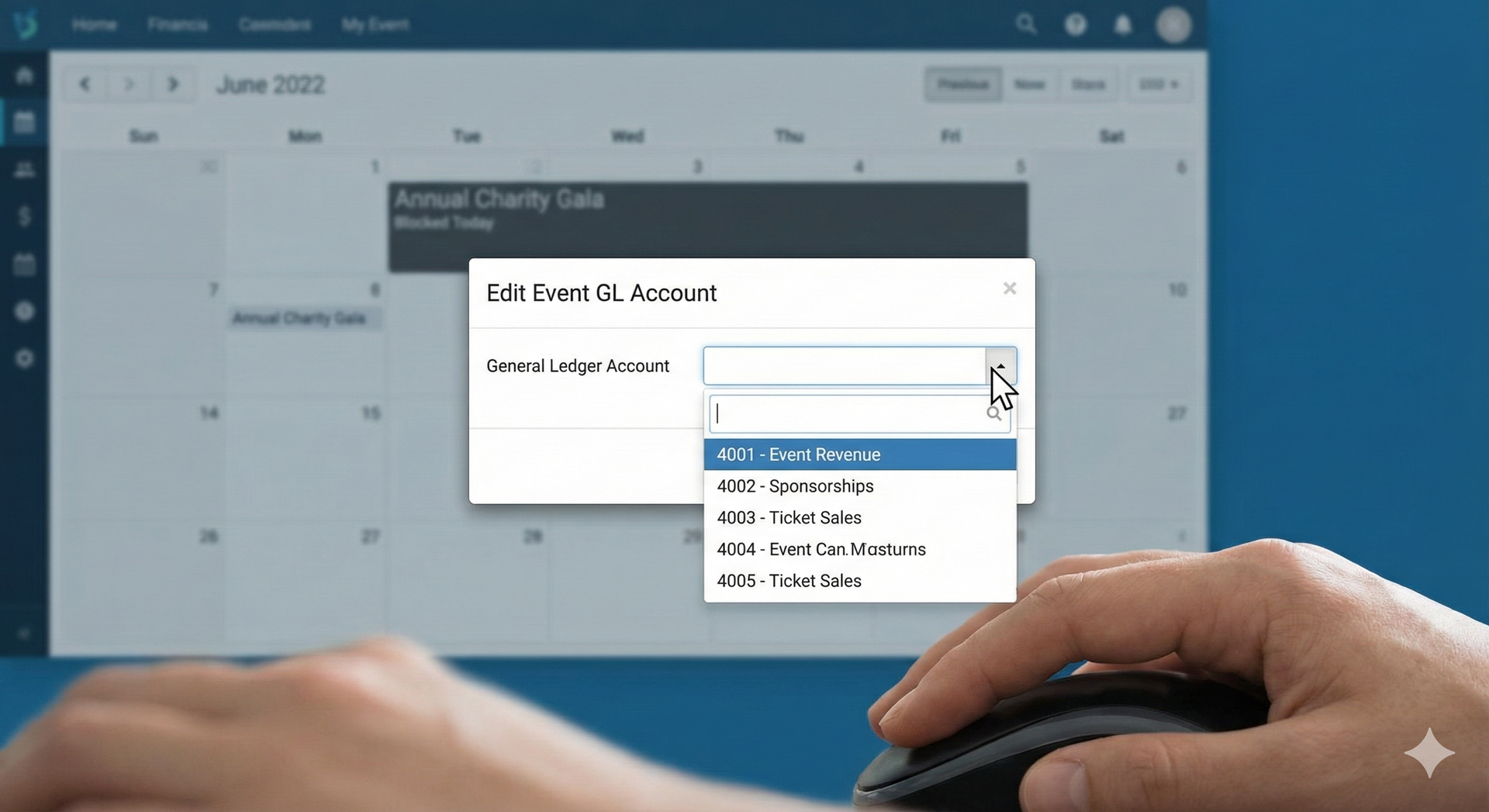Click the Tue column header
The image size is (1489, 812).
(466, 136)
